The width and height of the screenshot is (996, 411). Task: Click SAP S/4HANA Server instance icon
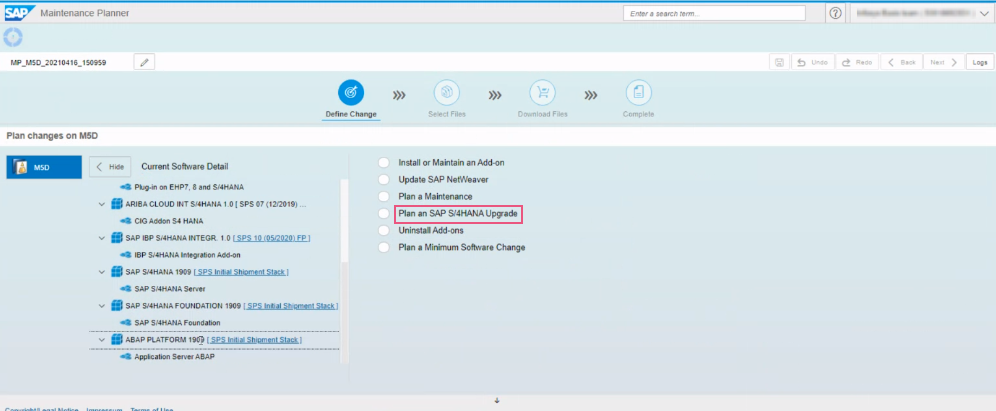[126, 289]
